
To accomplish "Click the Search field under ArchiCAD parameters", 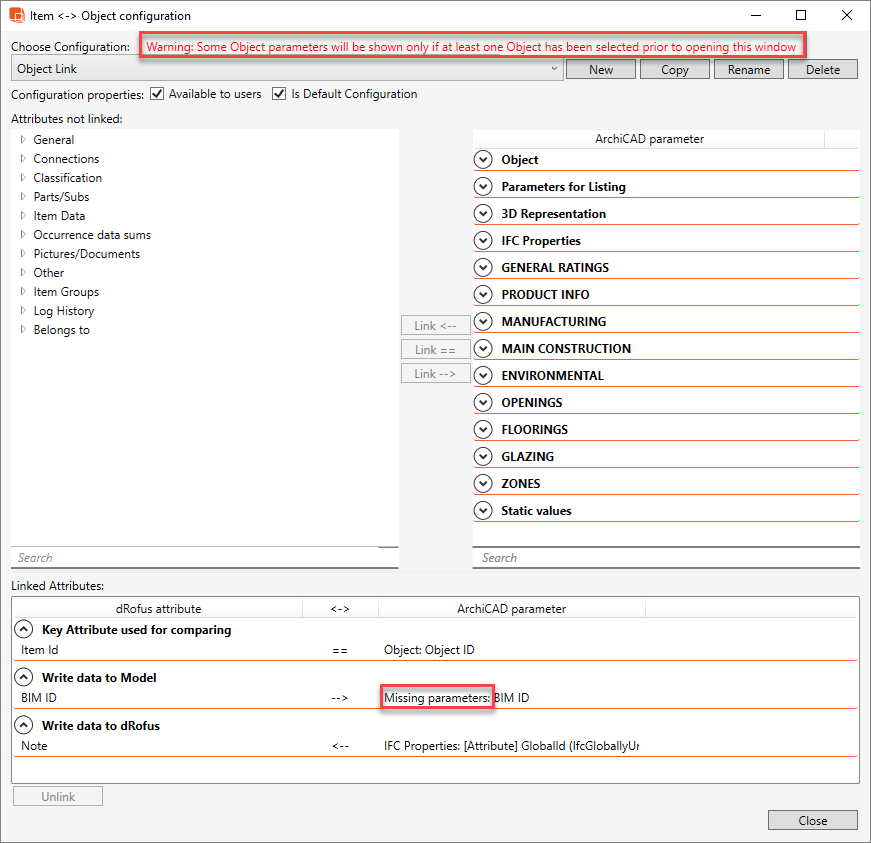I will tap(665, 558).
